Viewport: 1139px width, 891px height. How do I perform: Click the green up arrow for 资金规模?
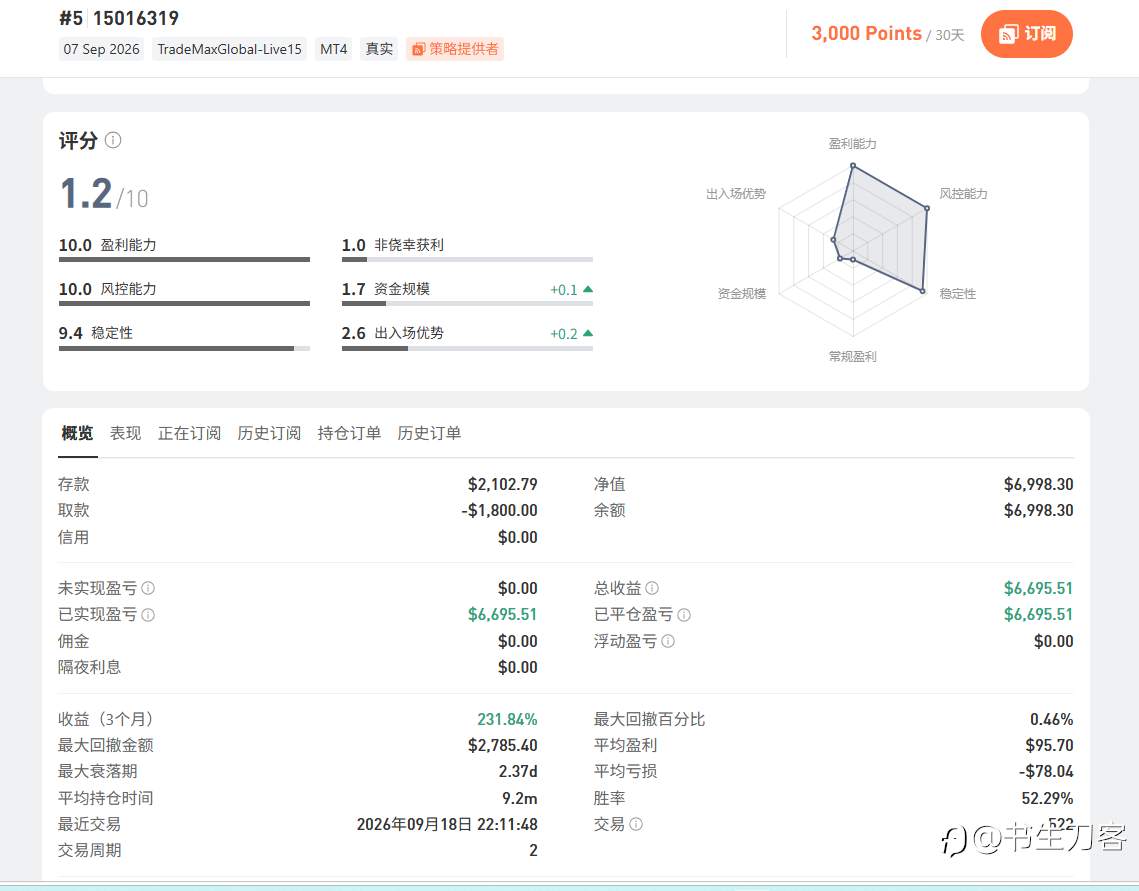click(x=588, y=289)
